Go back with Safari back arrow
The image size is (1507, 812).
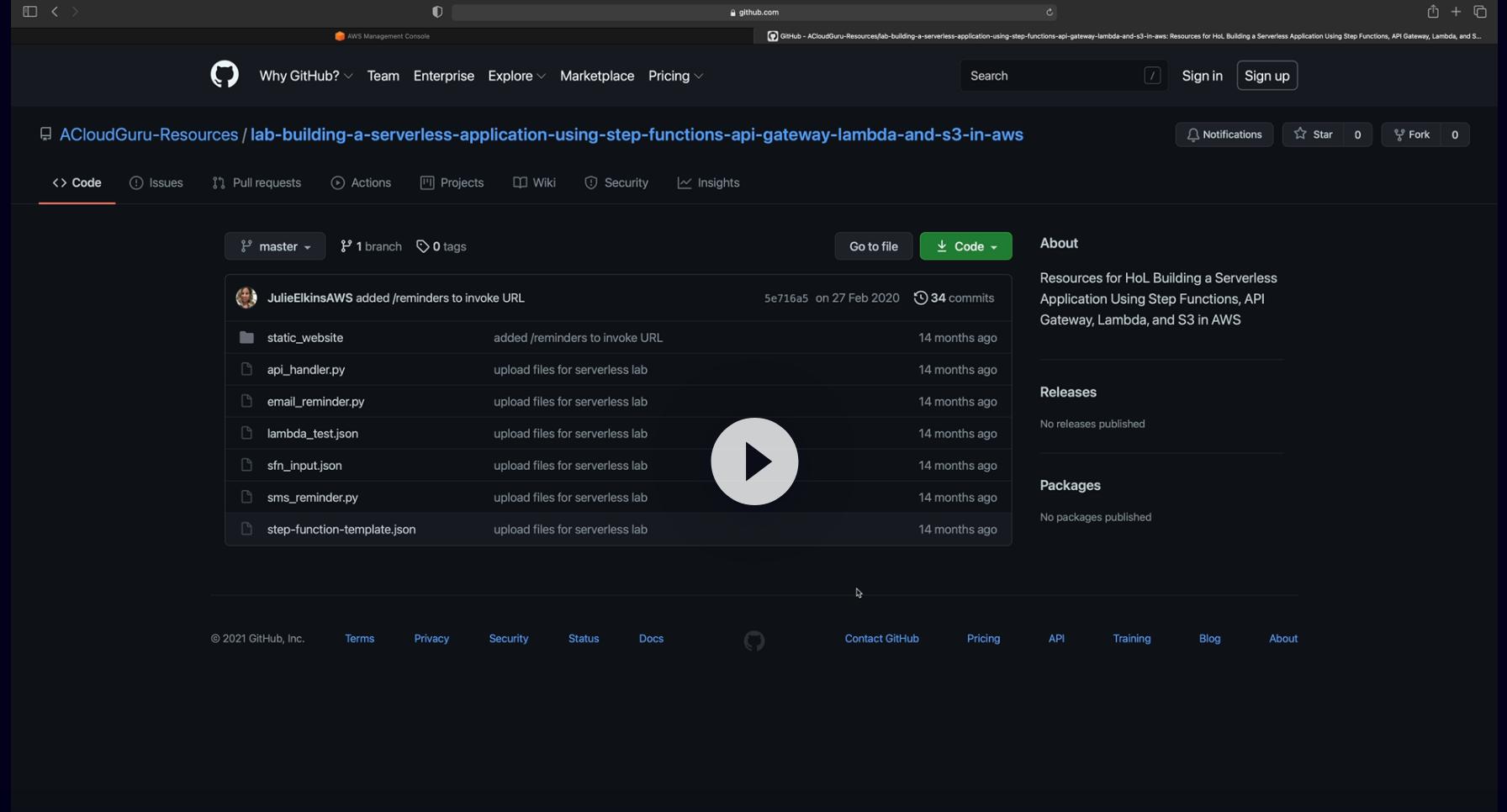(55, 12)
